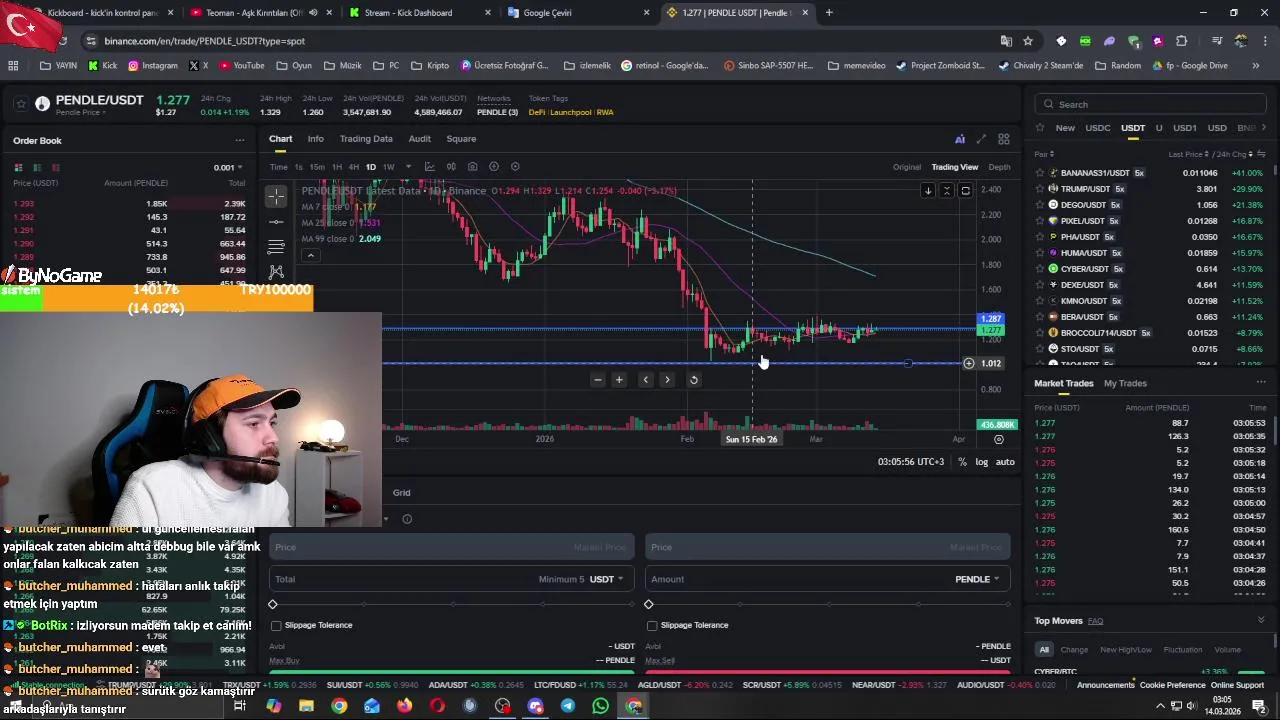Zoom out the chart with minus
The width and height of the screenshot is (1280, 720).
click(598, 380)
